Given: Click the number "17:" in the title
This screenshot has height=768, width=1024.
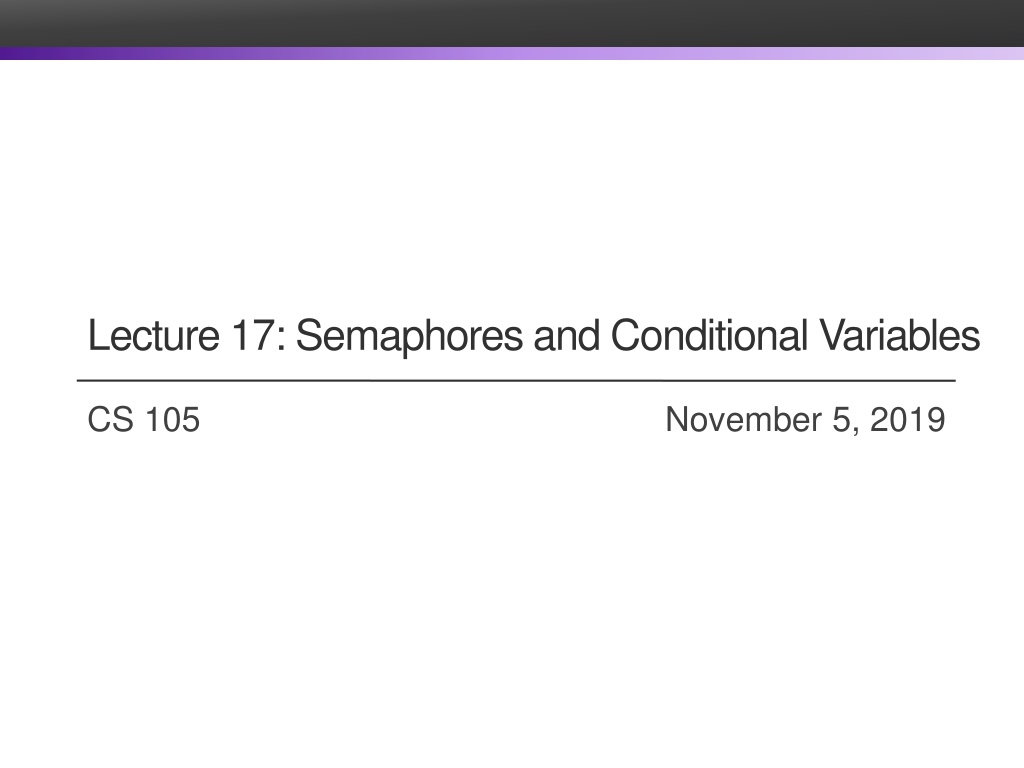Looking at the screenshot, I should point(258,336).
